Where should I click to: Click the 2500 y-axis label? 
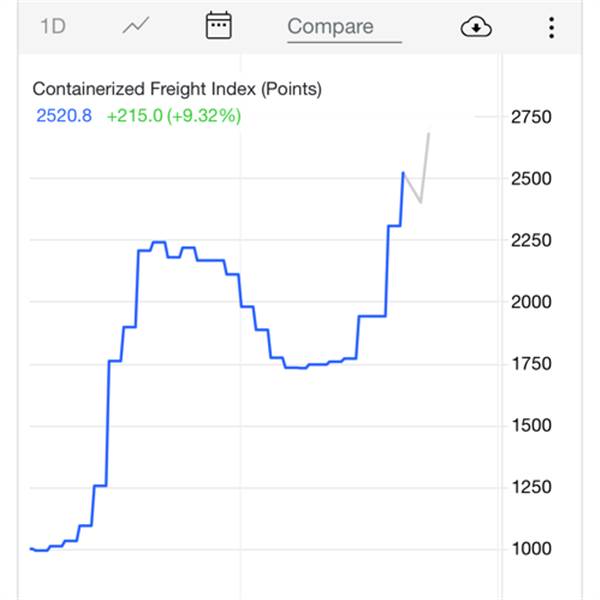coord(531,179)
